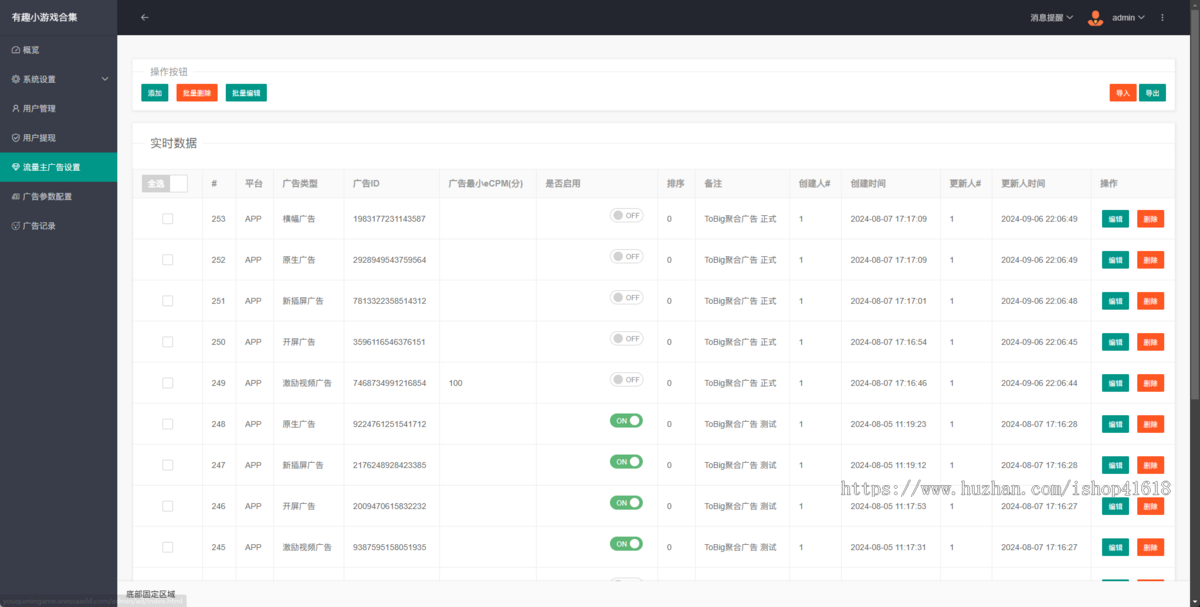Click the 概览 sidebar icon

[x=15, y=49]
